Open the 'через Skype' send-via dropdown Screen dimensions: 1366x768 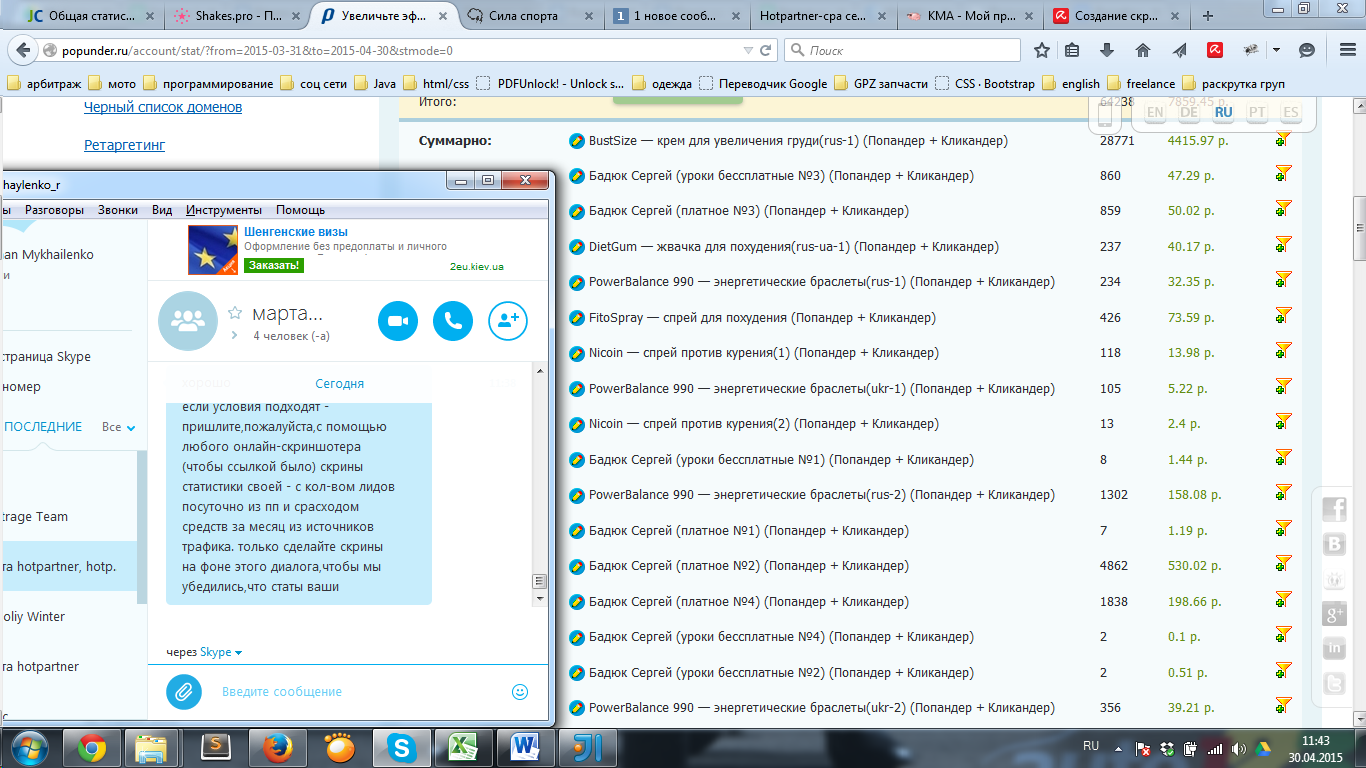coord(204,652)
